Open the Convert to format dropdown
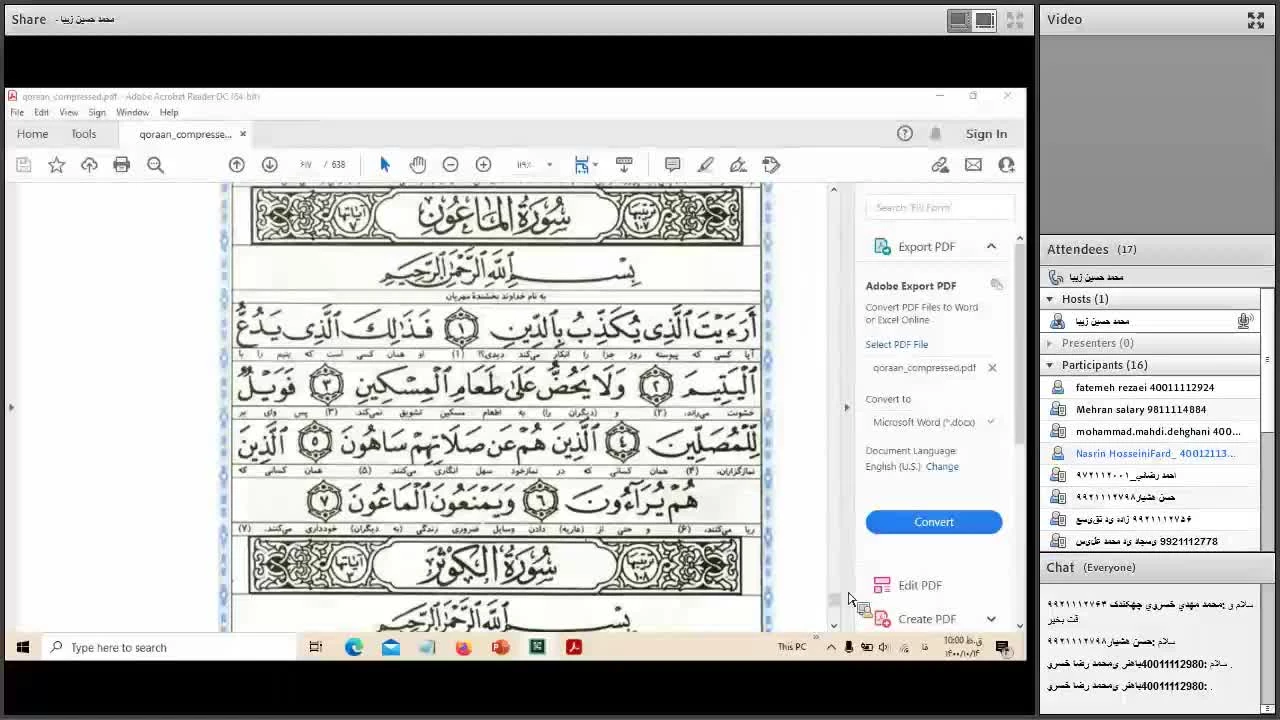1280x720 pixels. point(933,422)
